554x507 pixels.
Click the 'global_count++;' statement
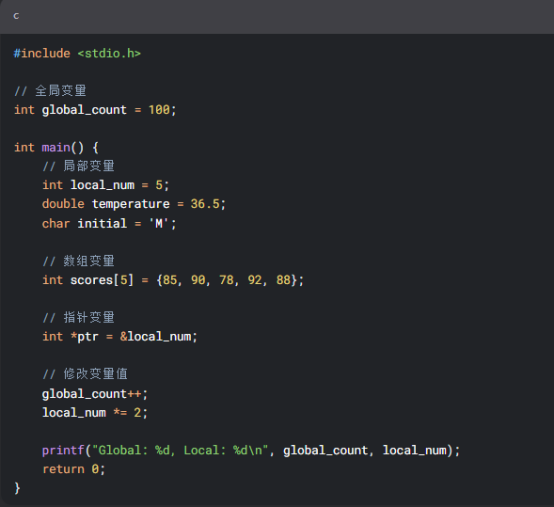pyautogui.click(x=95, y=394)
